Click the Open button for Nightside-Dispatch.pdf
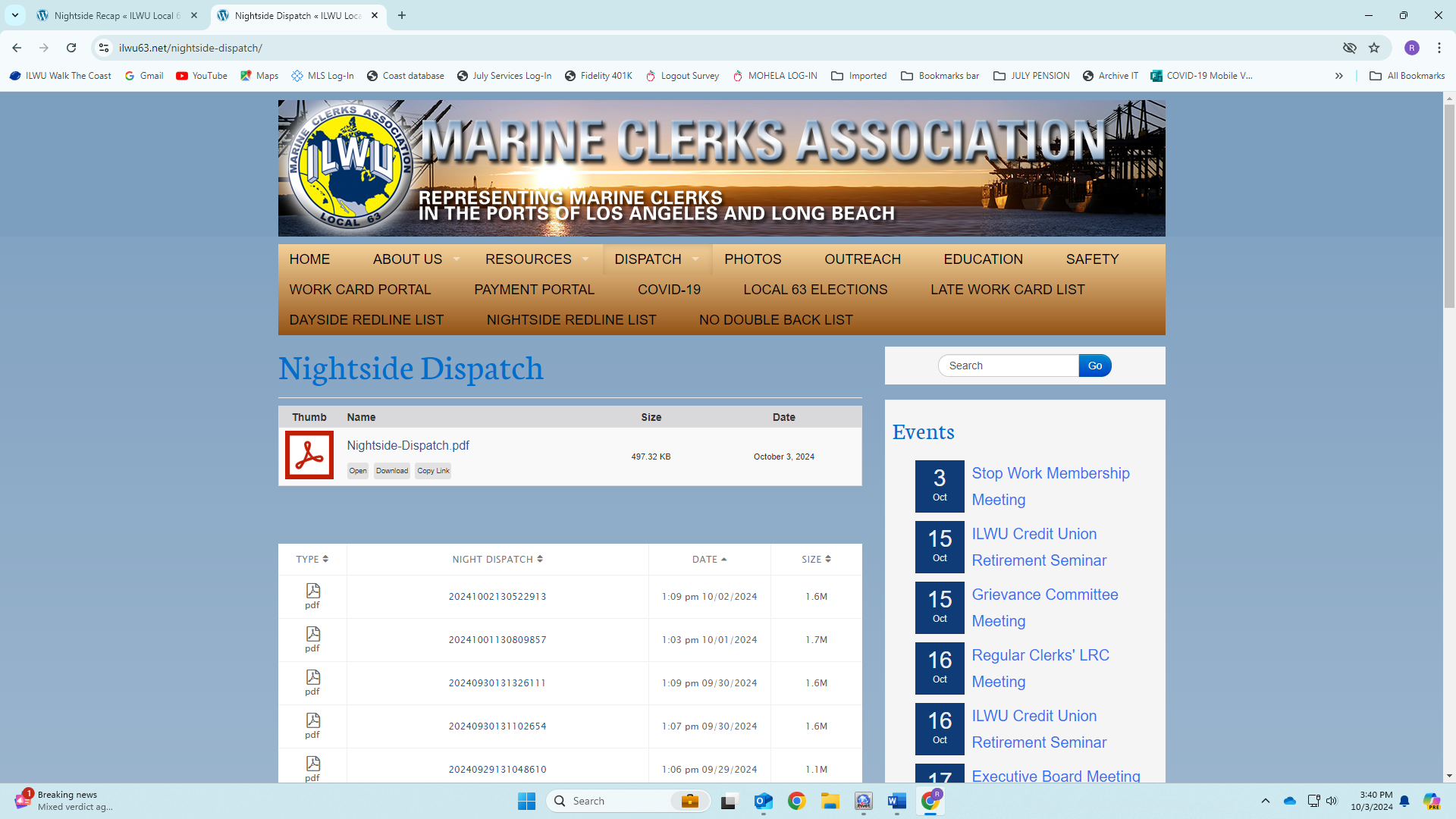Image resolution: width=1456 pixels, height=819 pixels. coord(358,471)
